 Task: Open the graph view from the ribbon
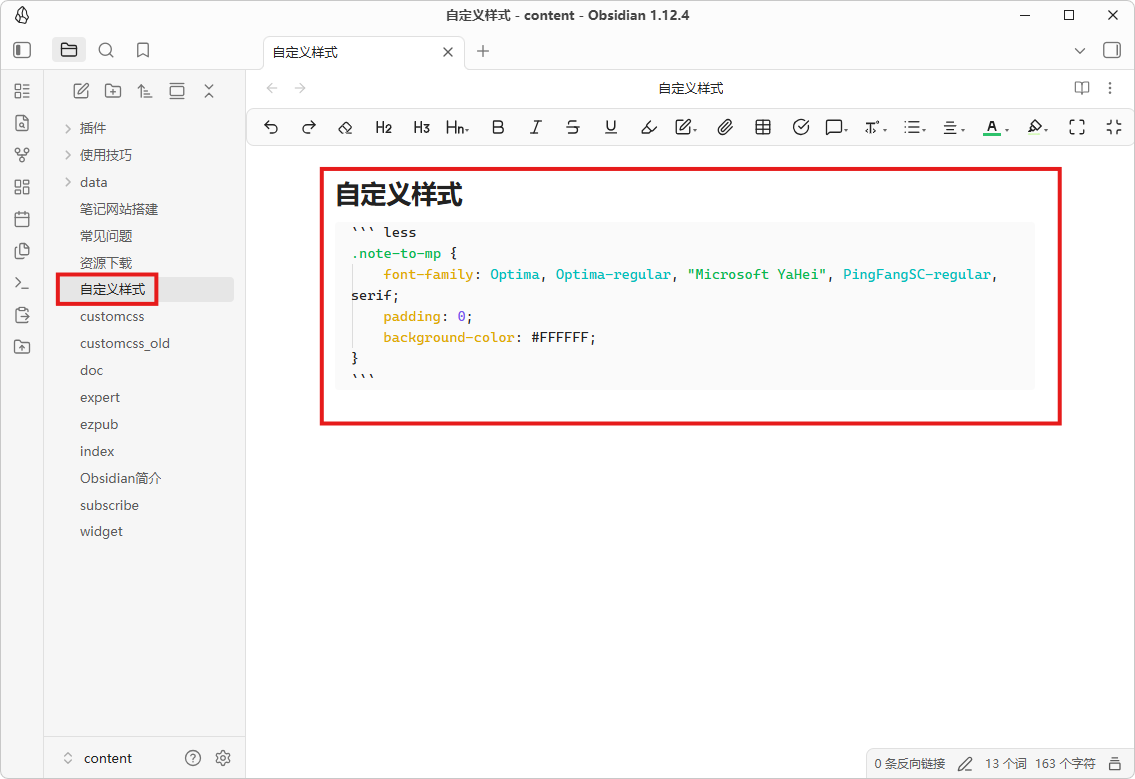(22, 155)
